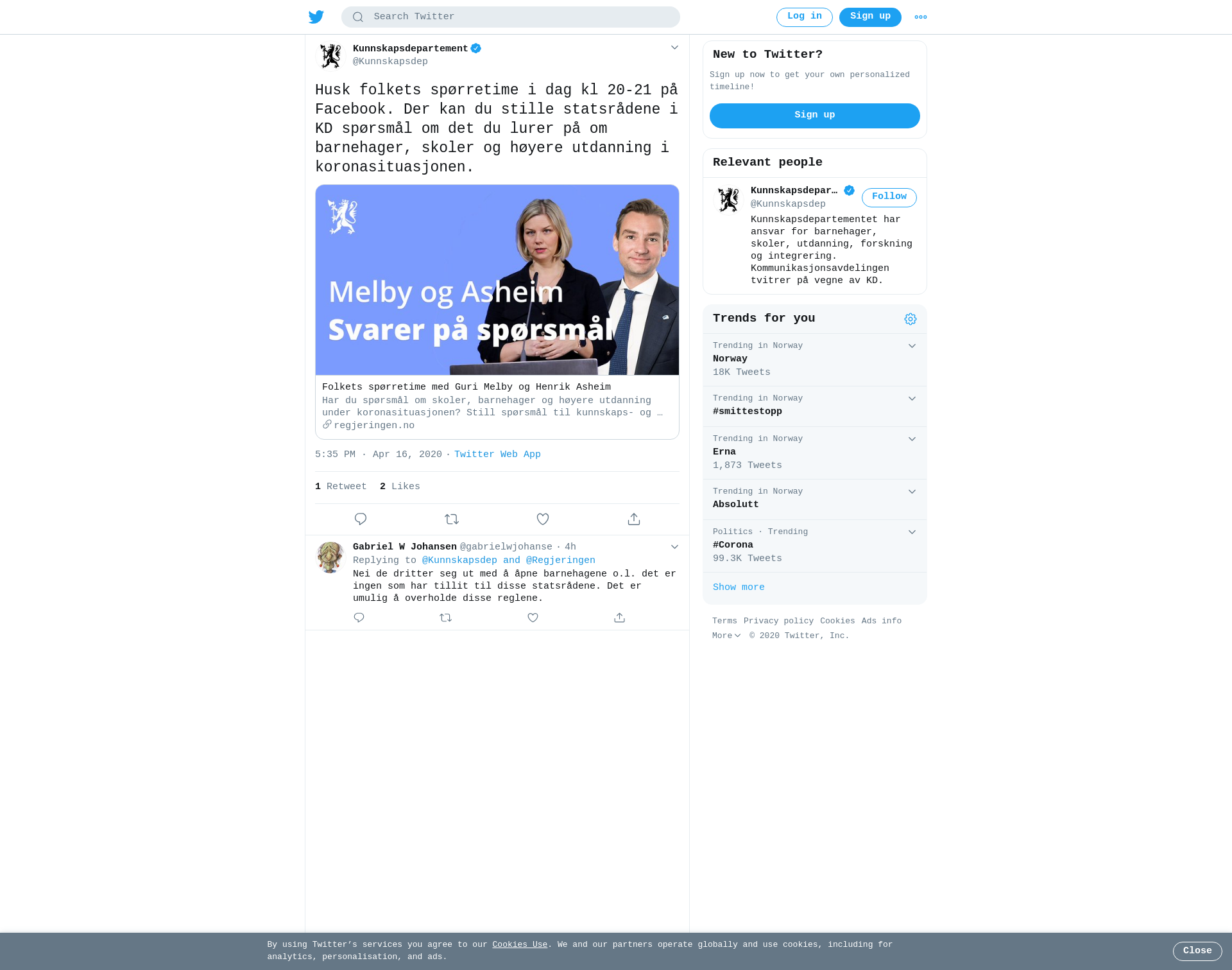Select the Erna trending item

coord(815,453)
